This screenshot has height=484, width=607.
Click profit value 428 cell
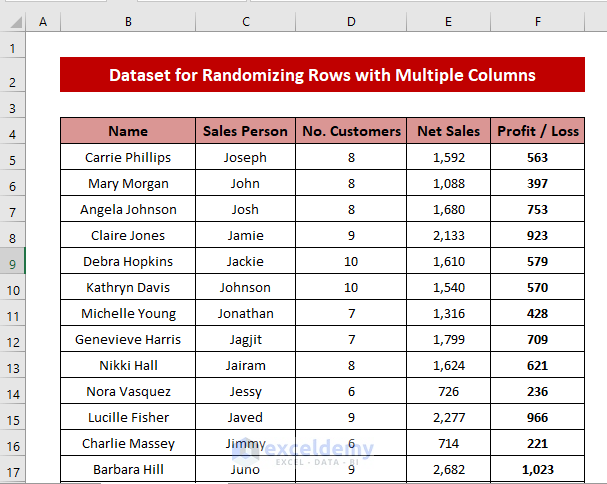tap(537, 313)
